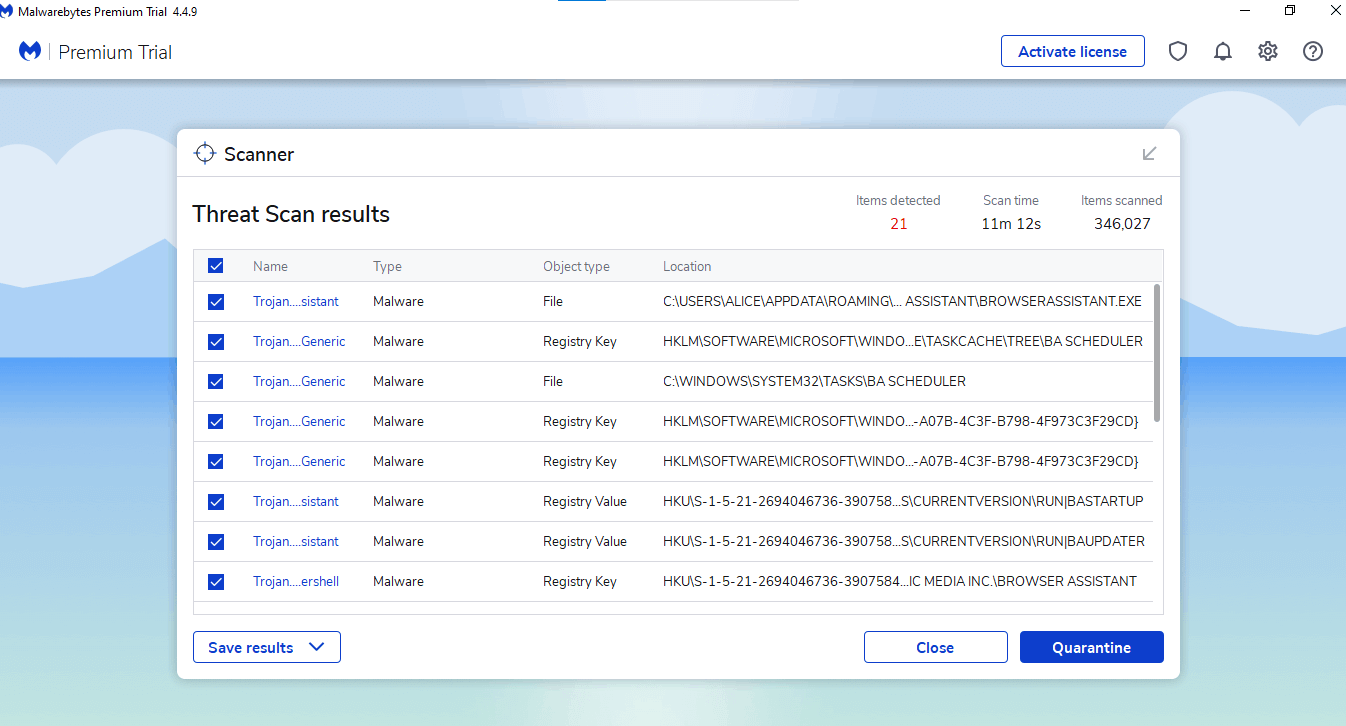1346x726 pixels.
Task: Click the Scanner crosshair icon
Action: coord(204,153)
